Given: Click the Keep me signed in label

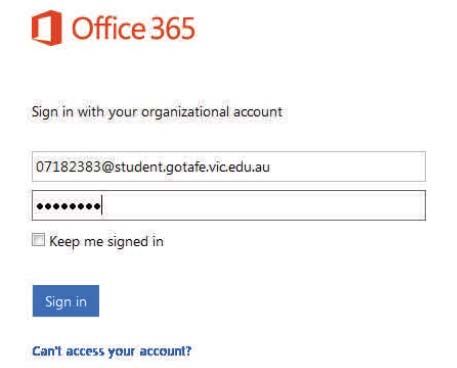Looking at the screenshot, I should click(106, 241).
